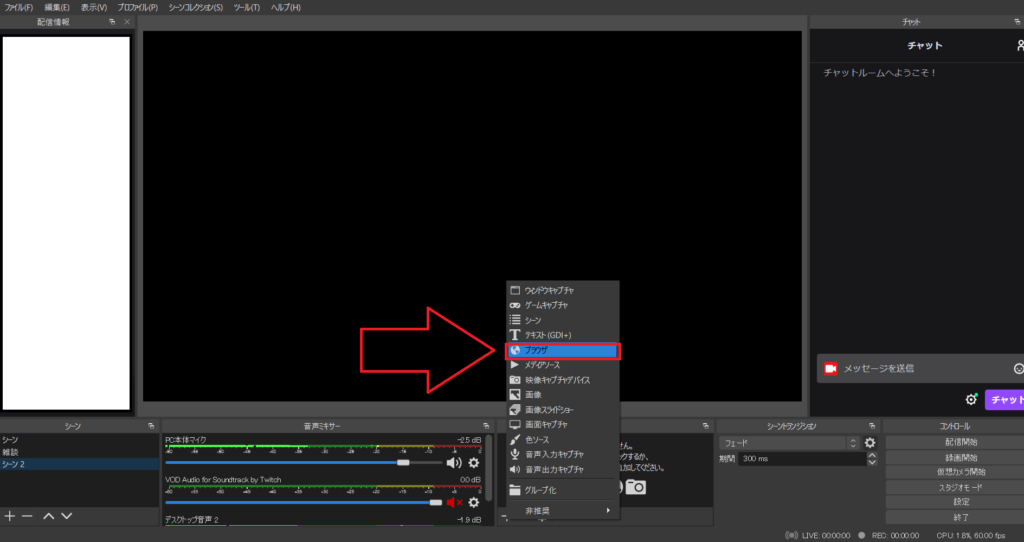Expand the 非推奨 submenu
Image resolution: width=1024 pixels, height=542 pixels.
point(563,511)
